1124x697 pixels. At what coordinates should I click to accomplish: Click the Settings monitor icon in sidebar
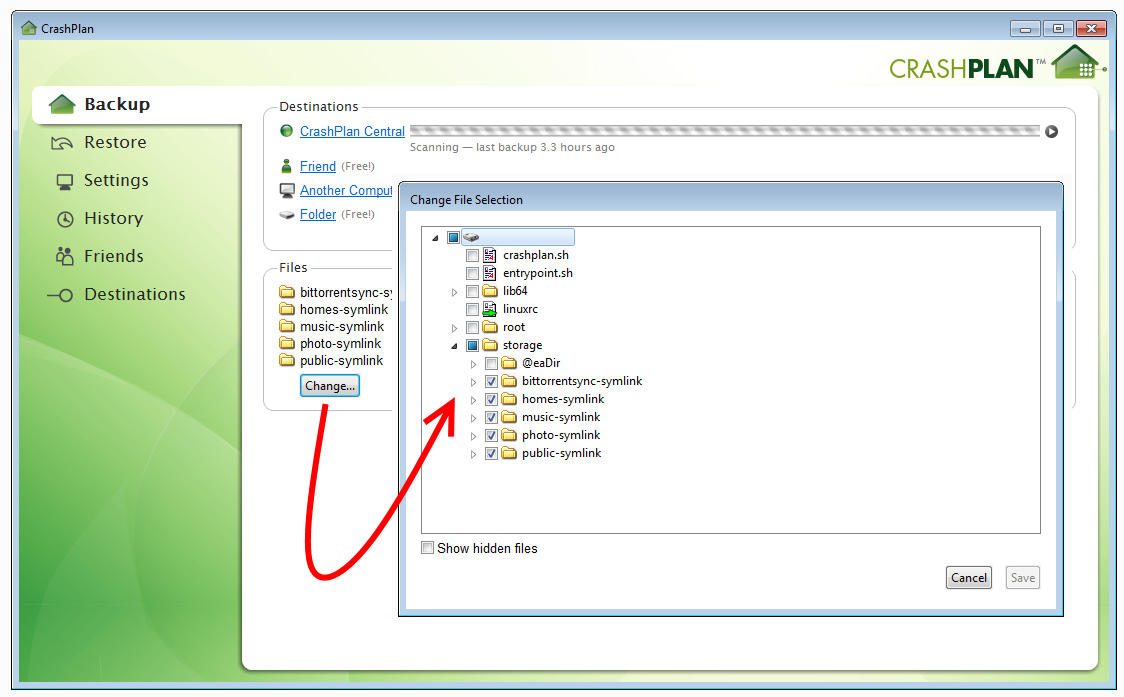coord(65,181)
